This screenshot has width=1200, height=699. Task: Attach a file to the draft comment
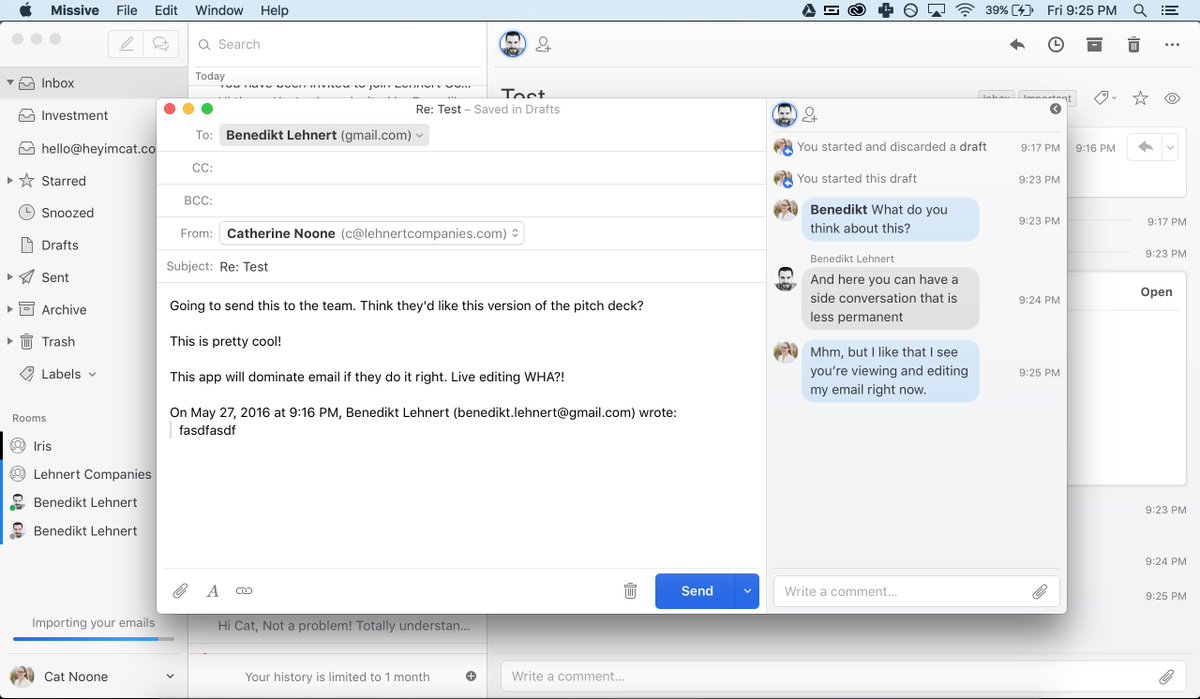[1040, 591]
